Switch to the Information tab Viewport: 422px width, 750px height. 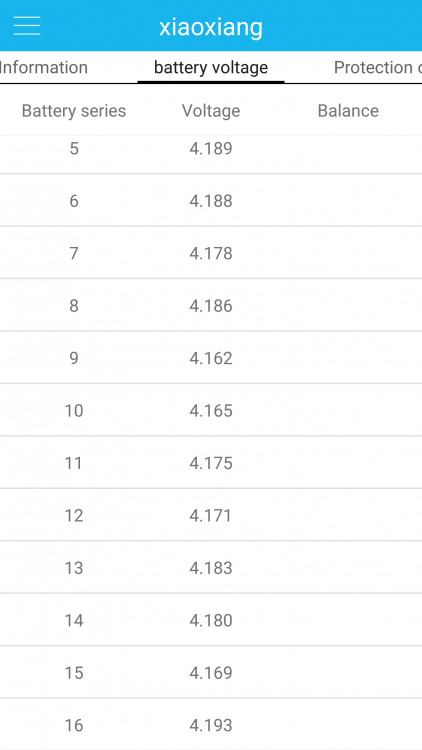tap(43, 67)
